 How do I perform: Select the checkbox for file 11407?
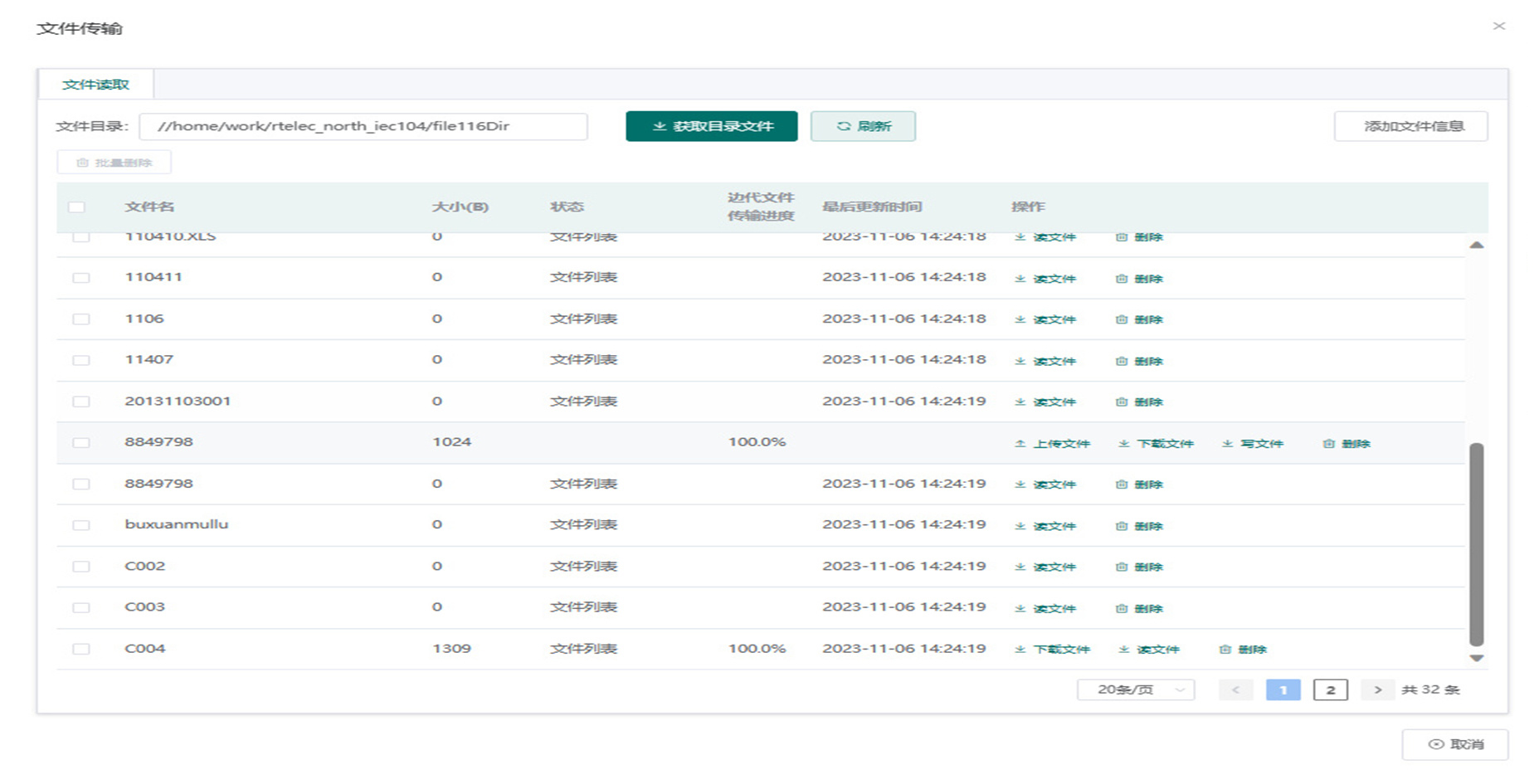(80, 361)
